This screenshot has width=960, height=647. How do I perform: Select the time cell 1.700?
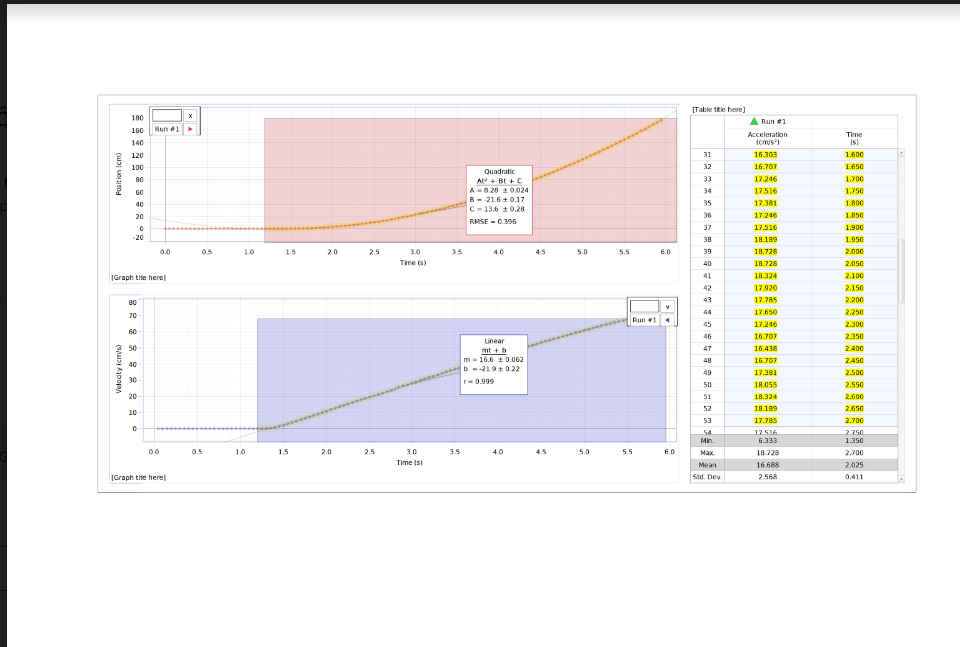pyautogui.click(x=854, y=179)
